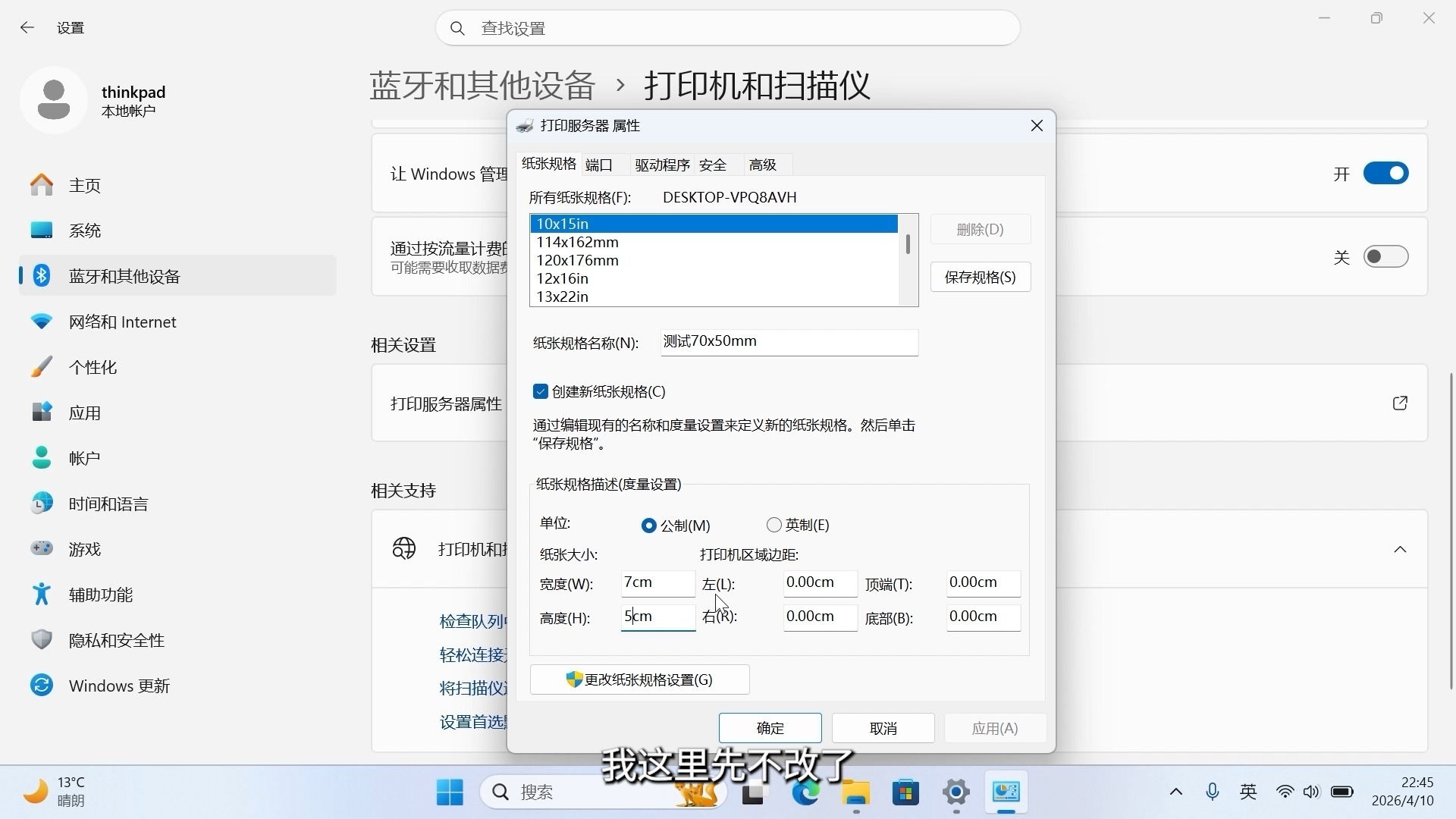Open the 辅助功能 accessibility icon
The width and height of the screenshot is (1456, 819).
pos(42,595)
